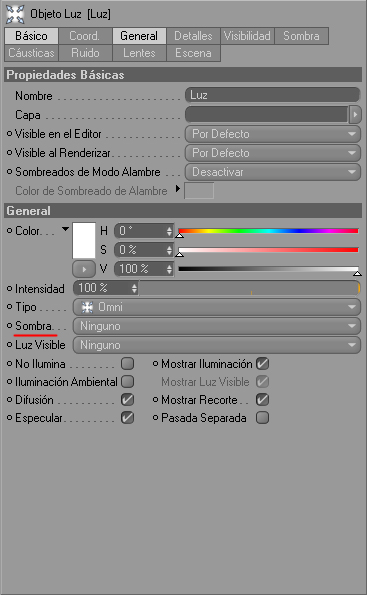Open the Tipo dropdown showing Omni

[x=217, y=307]
